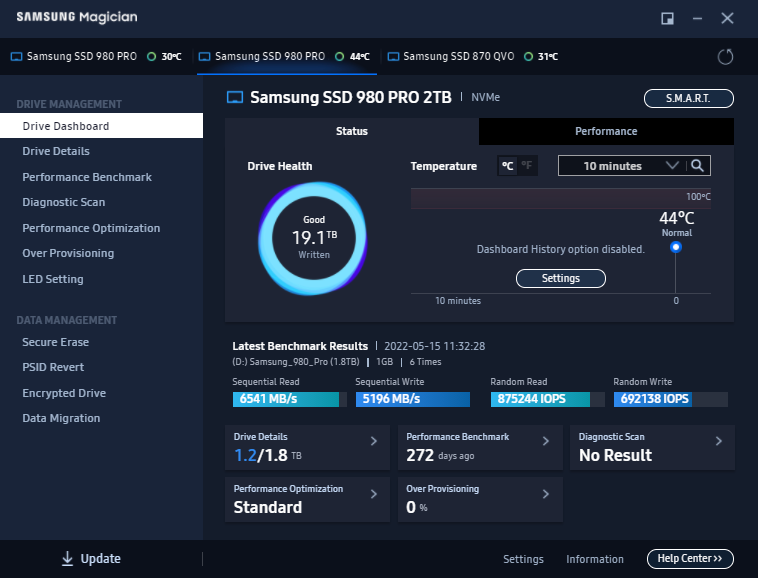Image resolution: width=758 pixels, height=578 pixels.
Task: Open Drive Dashboard in sidebar
Action: coord(102,126)
